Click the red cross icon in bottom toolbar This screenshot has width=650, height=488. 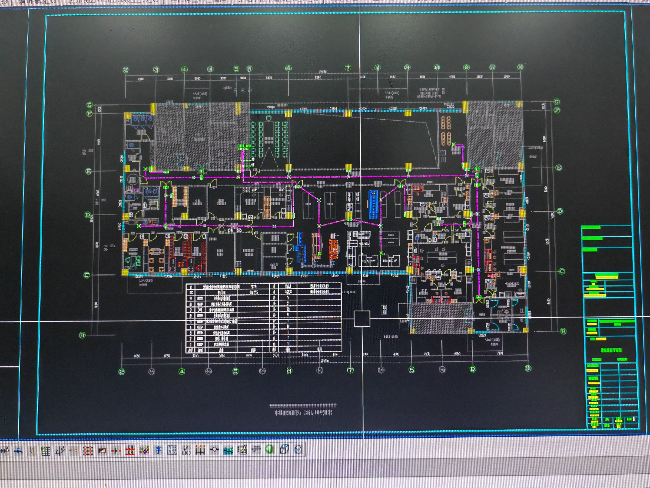click(116, 451)
